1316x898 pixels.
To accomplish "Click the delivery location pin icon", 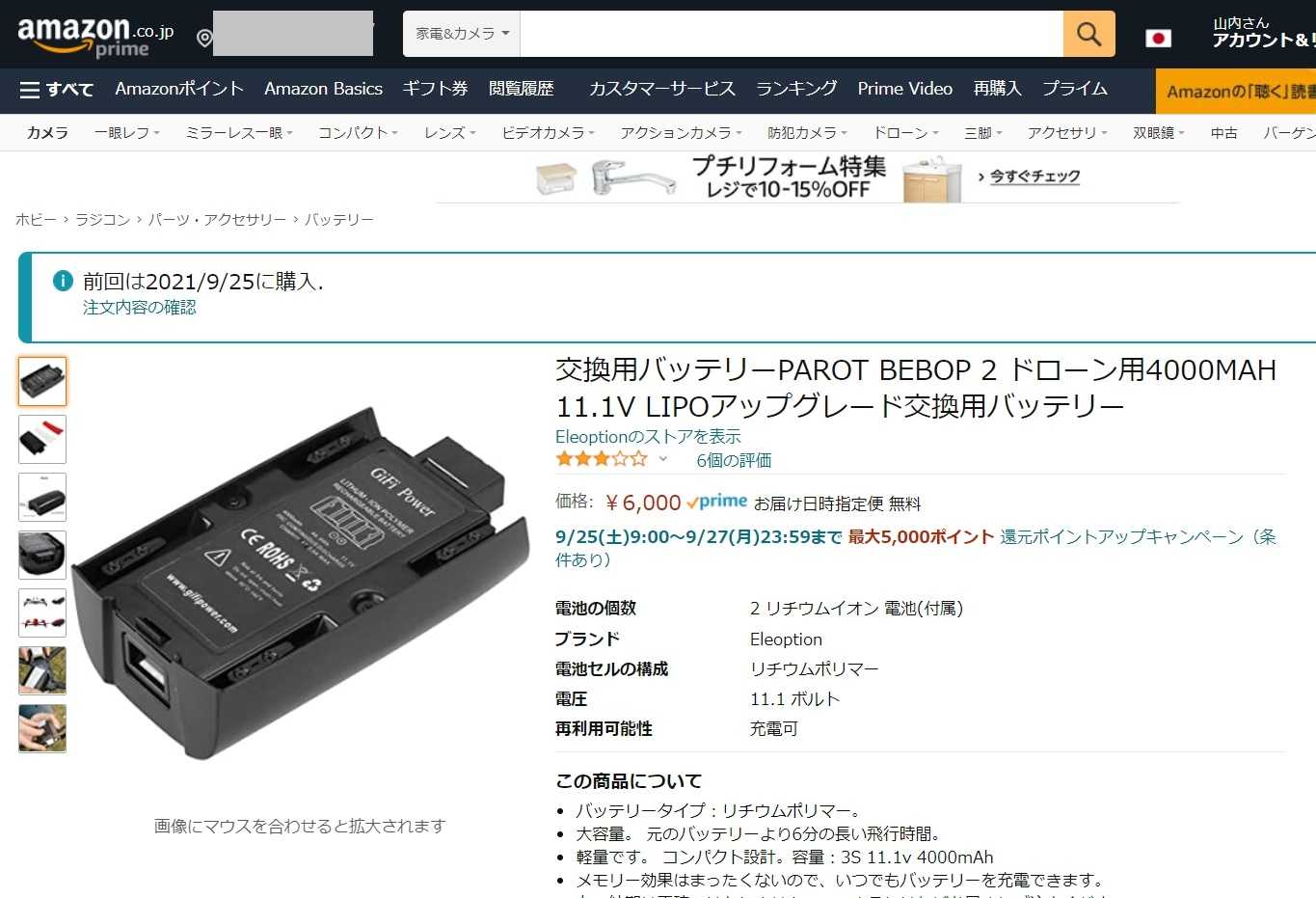I will coord(203,38).
